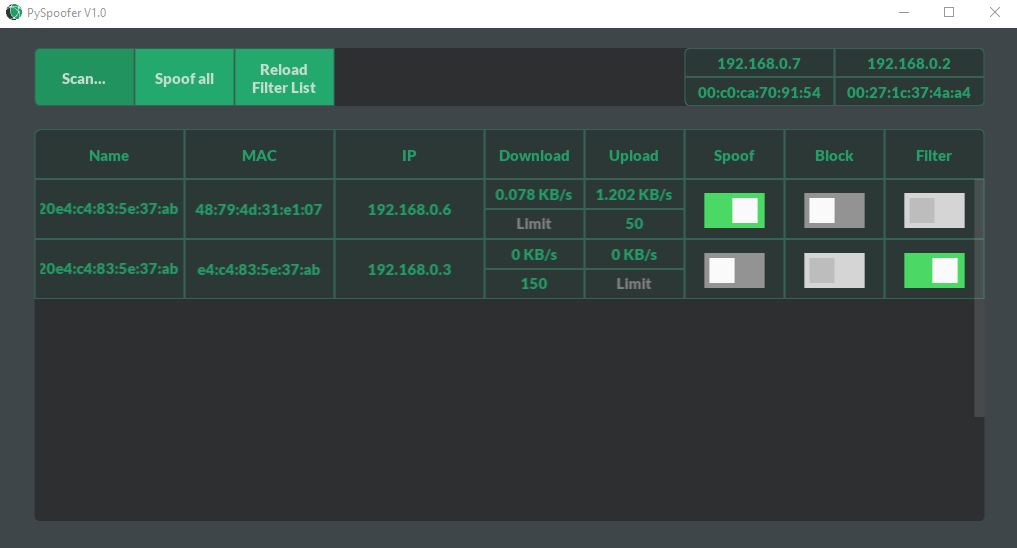Select IP cell 192.168.0.6
The width and height of the screenshot is (1017, 548).
coord(409,209)
